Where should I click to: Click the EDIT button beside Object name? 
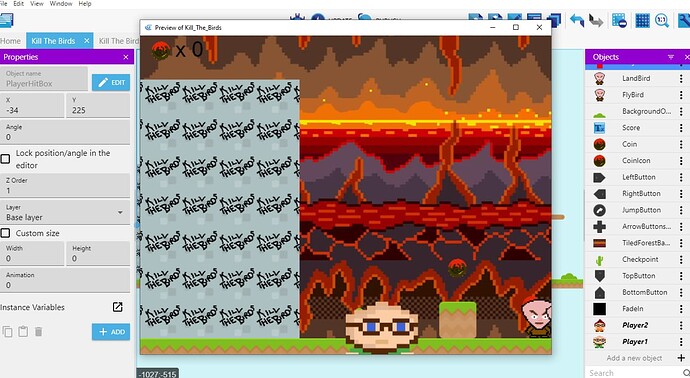click(111, 82)
